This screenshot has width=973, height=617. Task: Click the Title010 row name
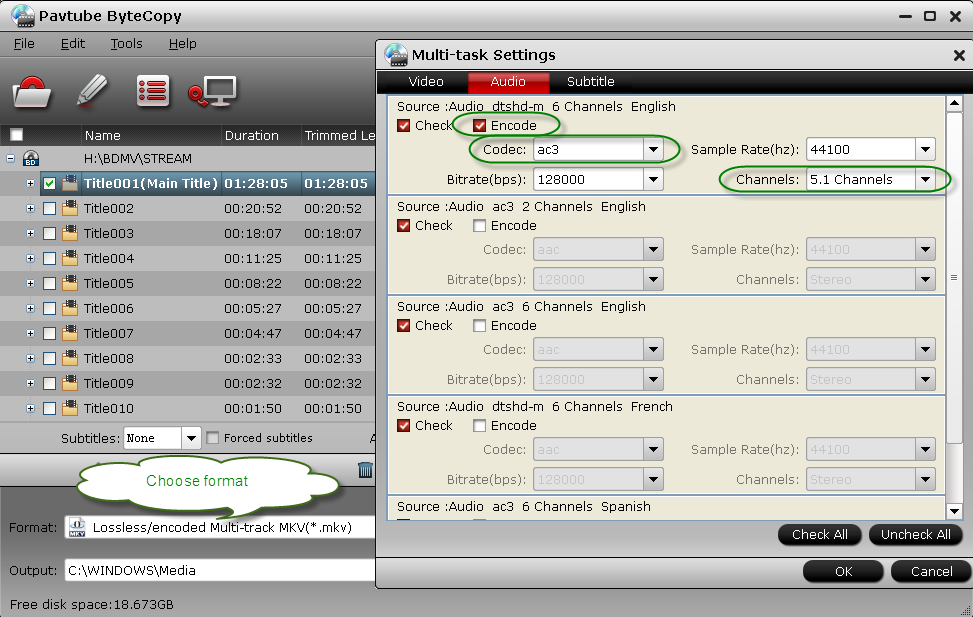click(109, 408)
